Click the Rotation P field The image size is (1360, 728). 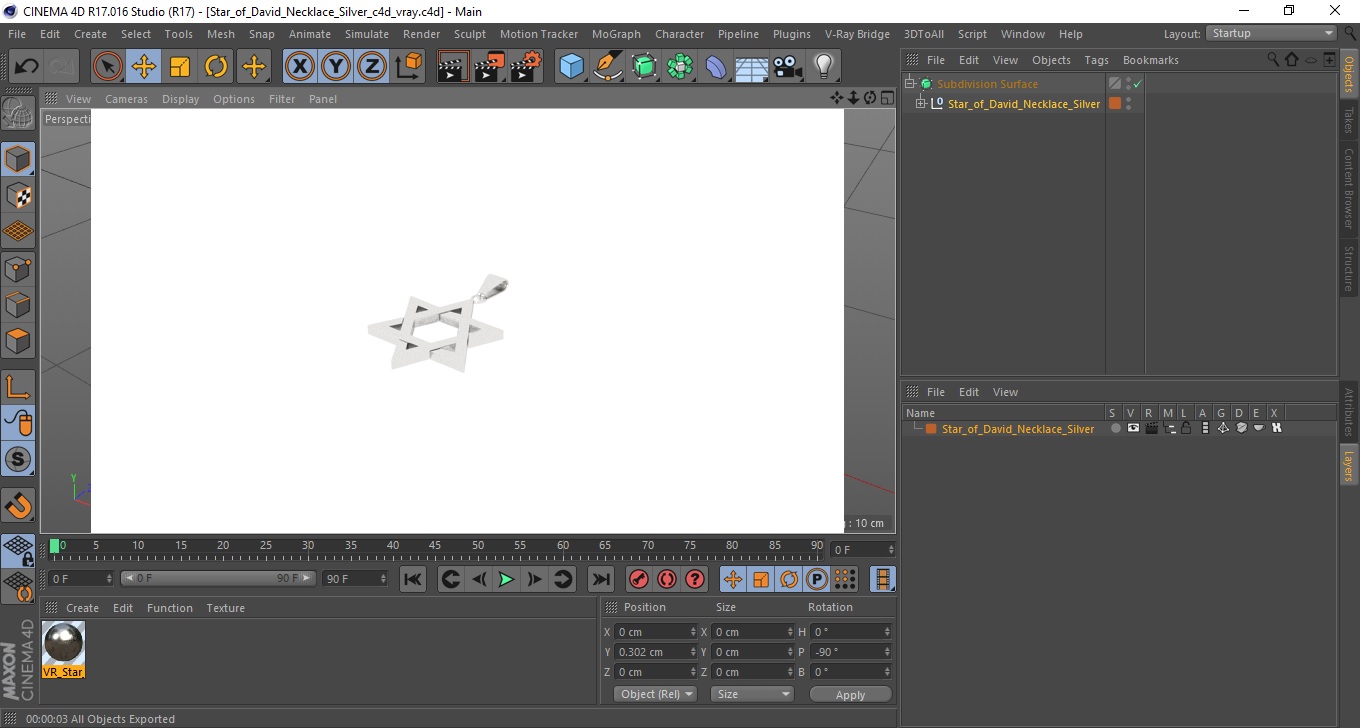tap(850, 652)
